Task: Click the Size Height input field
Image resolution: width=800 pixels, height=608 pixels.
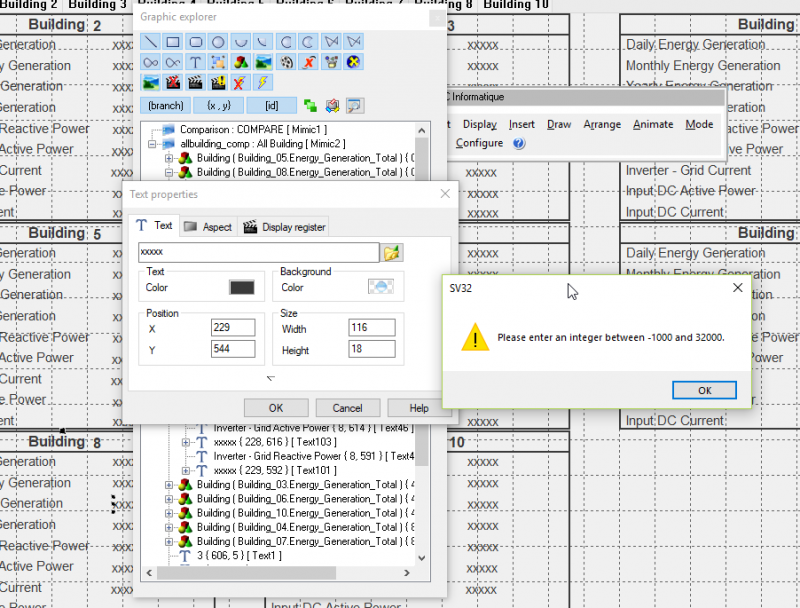Action: (372, 349)
